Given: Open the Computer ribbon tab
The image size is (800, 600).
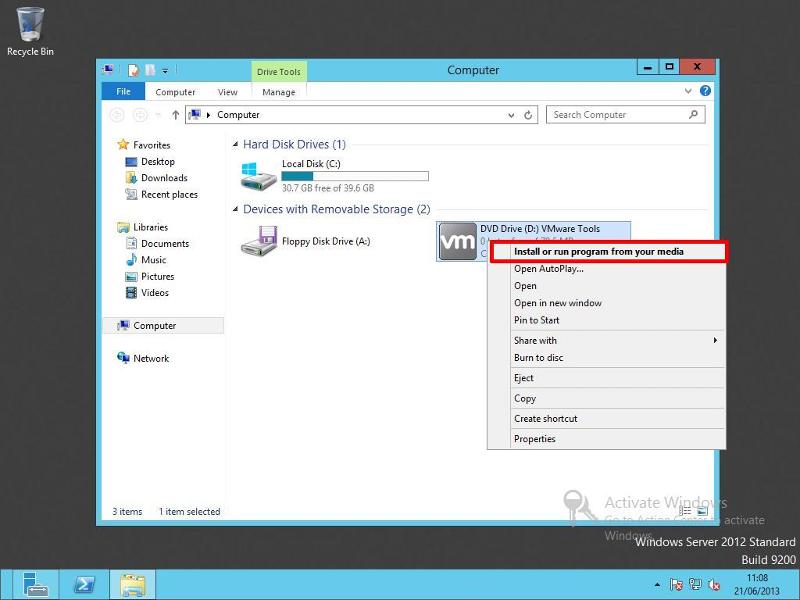Looking at the screenshot, I should pos(175,92).
